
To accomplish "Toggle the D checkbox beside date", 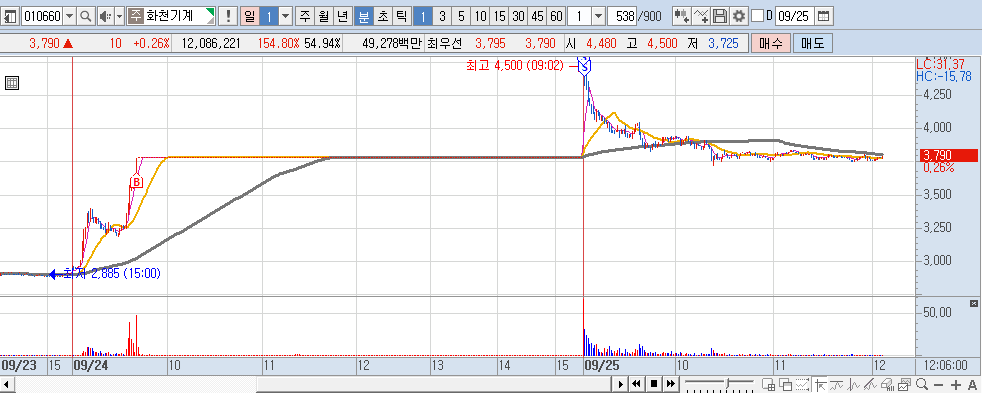I will (x=757, y=16).
